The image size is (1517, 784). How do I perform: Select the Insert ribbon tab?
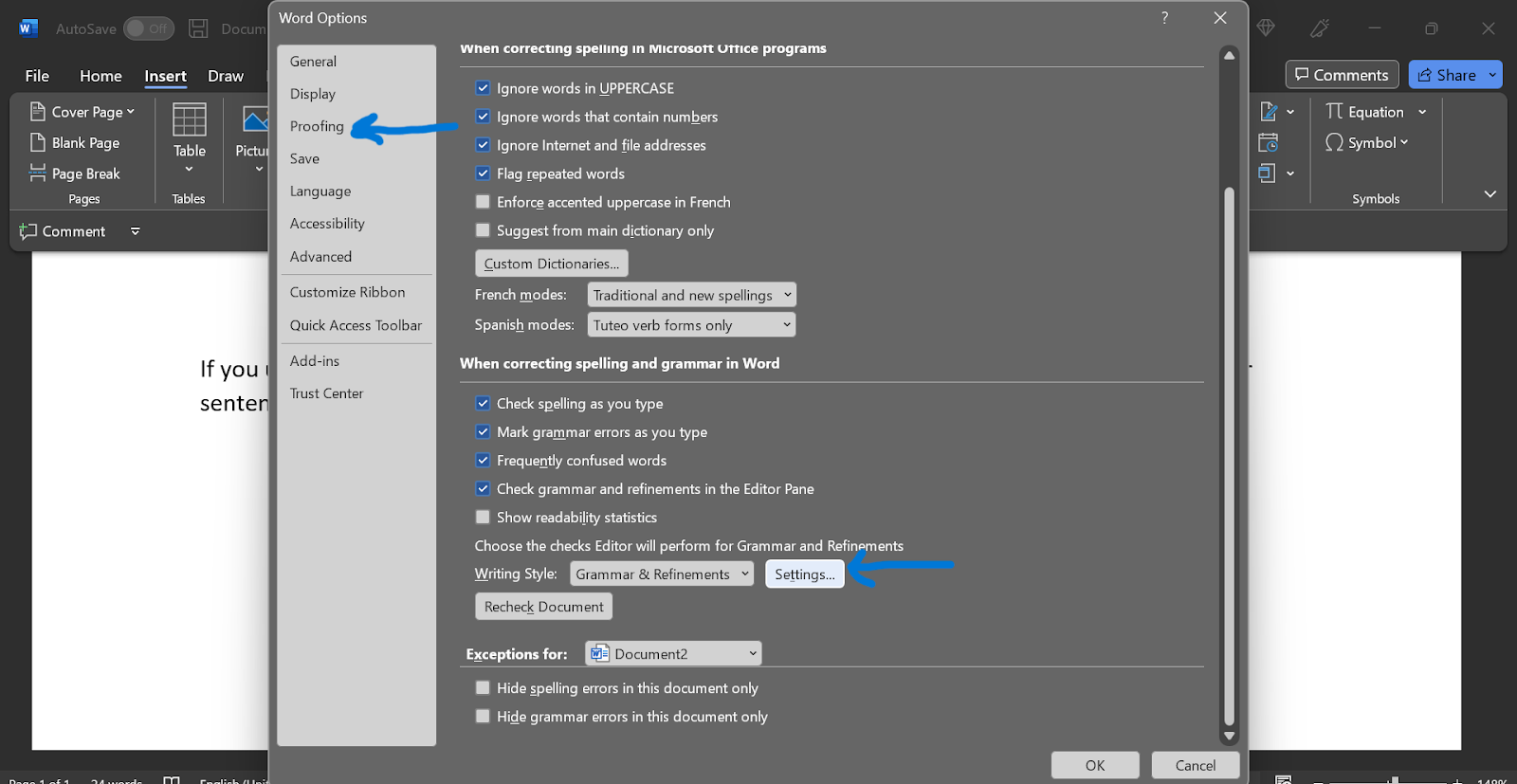[x=165, y=76]
